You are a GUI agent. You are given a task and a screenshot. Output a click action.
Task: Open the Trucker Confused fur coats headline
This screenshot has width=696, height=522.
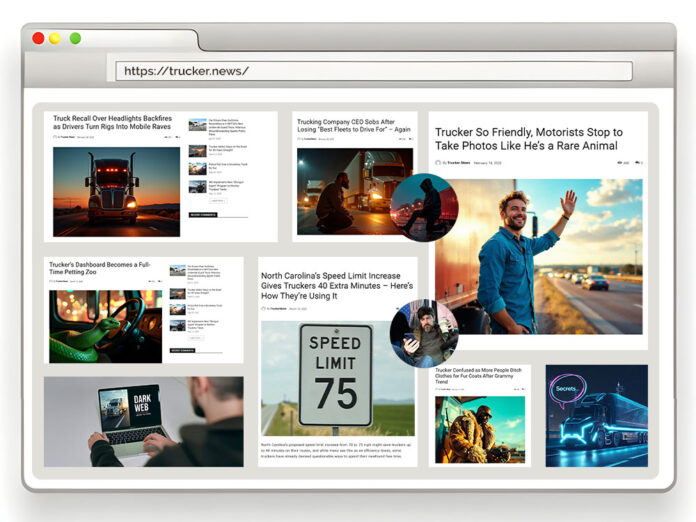[x=480, y=374]
